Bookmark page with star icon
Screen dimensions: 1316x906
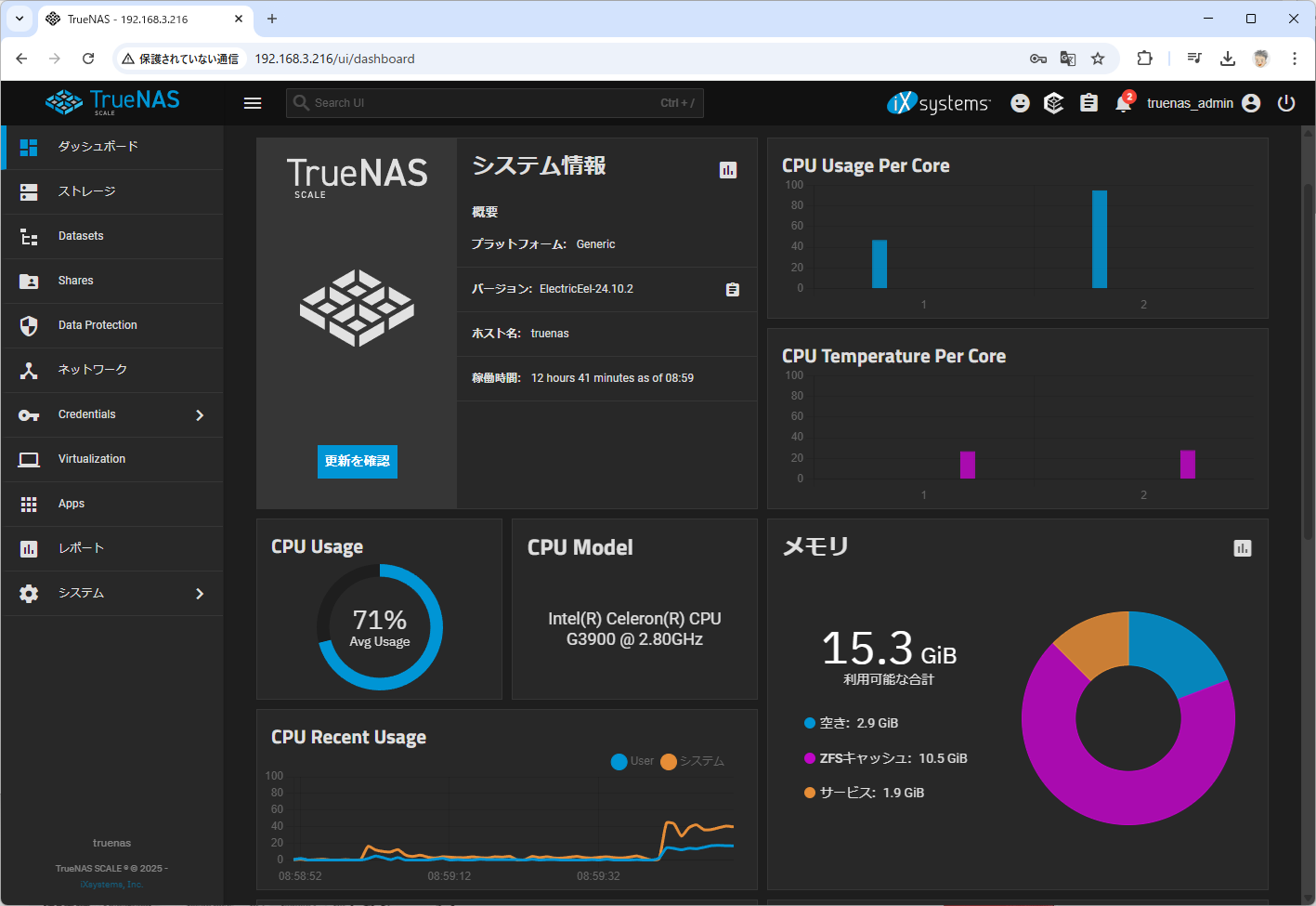(1098, 59)
